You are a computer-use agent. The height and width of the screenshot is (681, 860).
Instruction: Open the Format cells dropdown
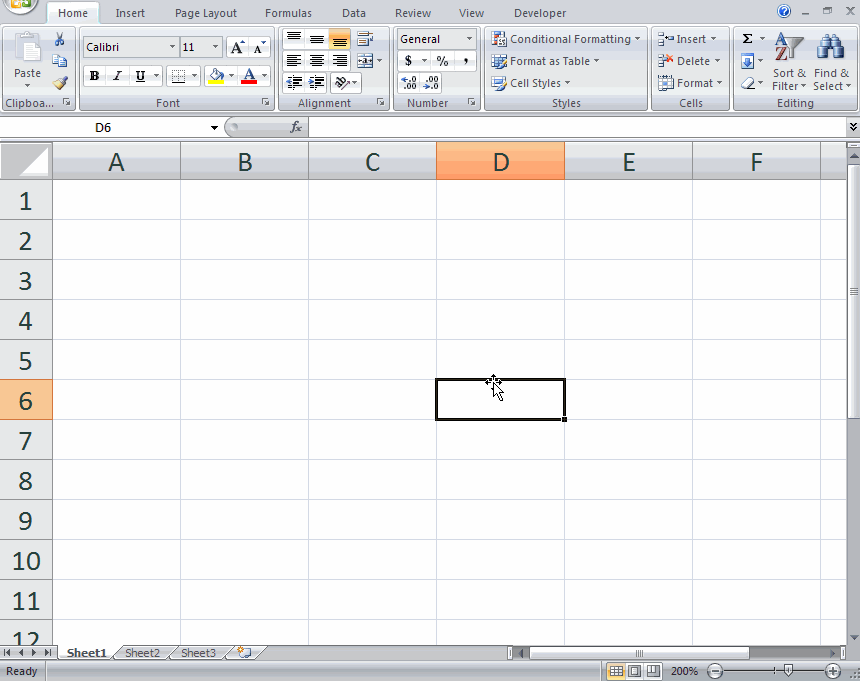click(x=691, y=83)
